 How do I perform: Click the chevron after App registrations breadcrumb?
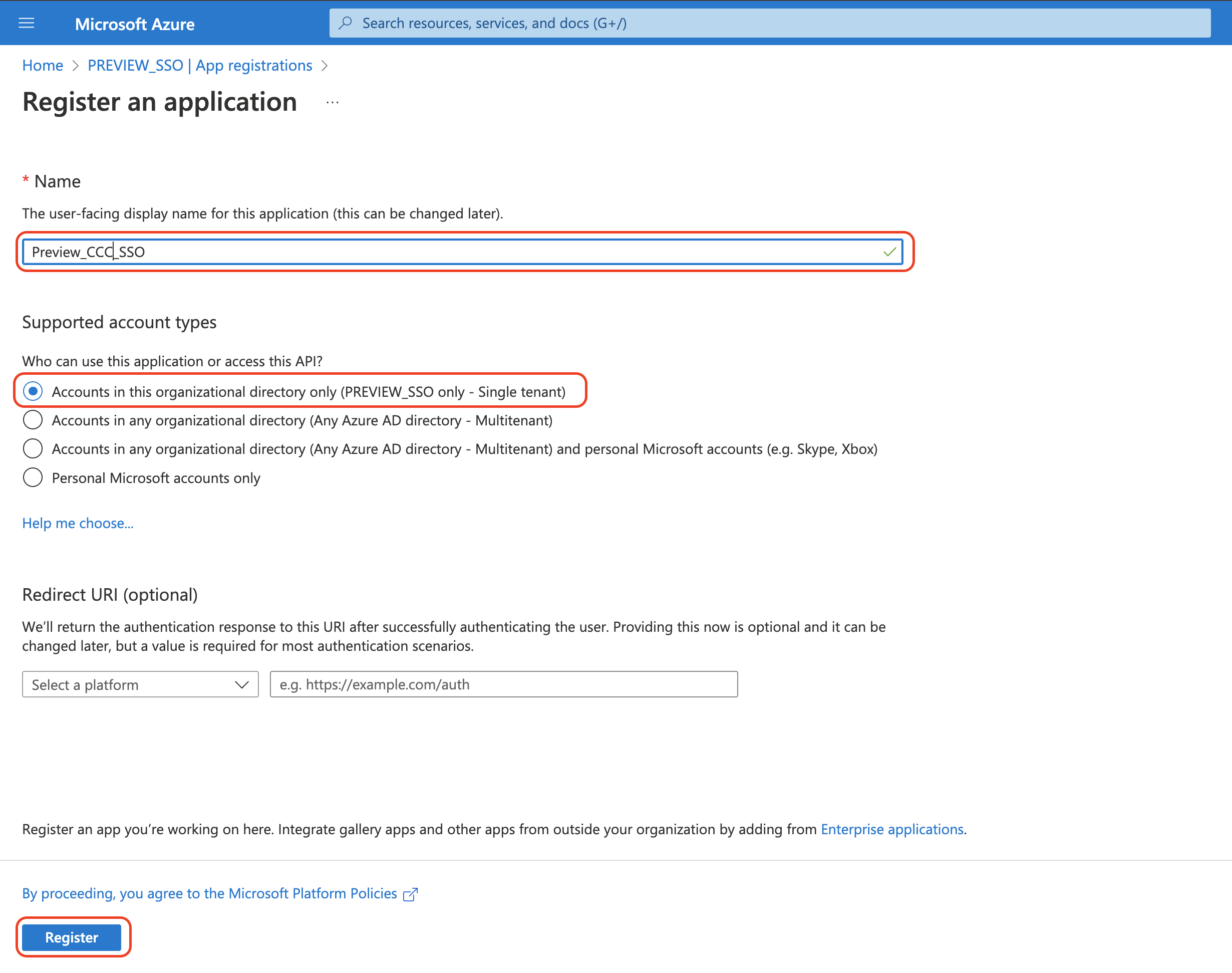(325, 66)
